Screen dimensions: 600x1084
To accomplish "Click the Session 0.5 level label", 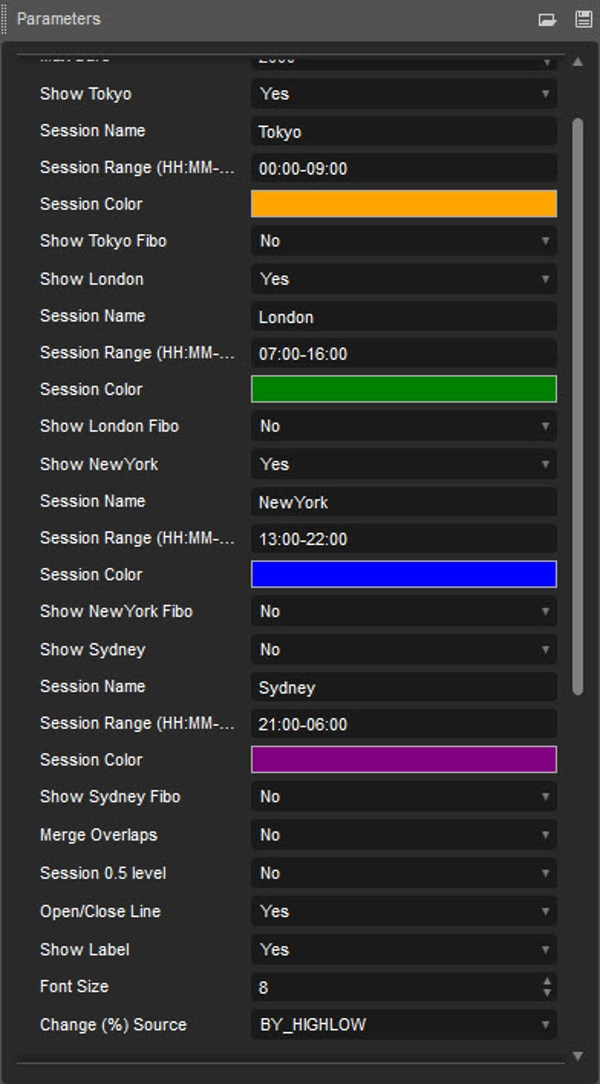I will click(103, 872).
